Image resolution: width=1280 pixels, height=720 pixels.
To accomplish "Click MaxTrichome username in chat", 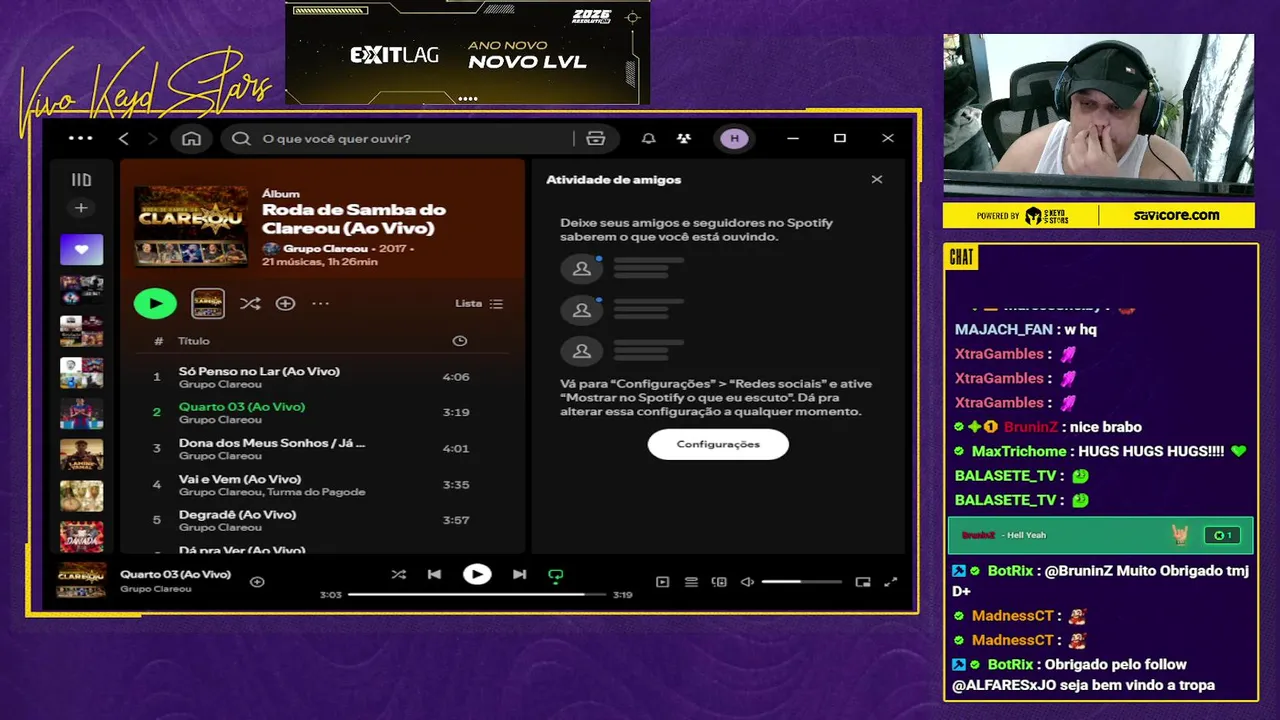I will pos(1019,451).
